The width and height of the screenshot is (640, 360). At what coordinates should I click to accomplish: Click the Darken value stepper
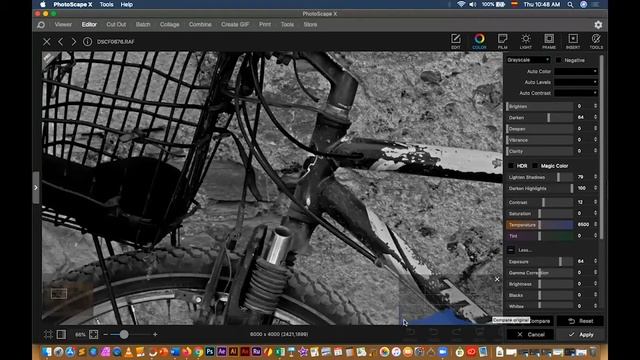[596, 118]
